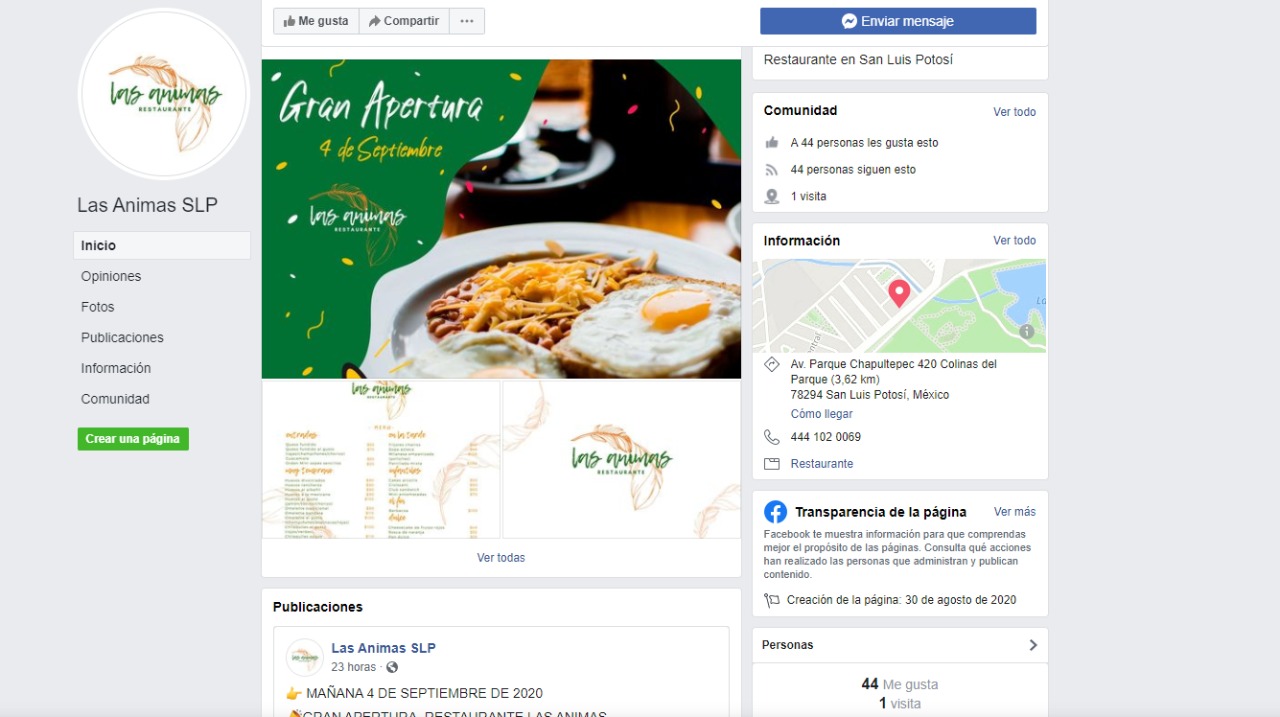Click the thumbs-up Me gusta button
This screenshot has height=717, width=1280.
tap(316, 21)
